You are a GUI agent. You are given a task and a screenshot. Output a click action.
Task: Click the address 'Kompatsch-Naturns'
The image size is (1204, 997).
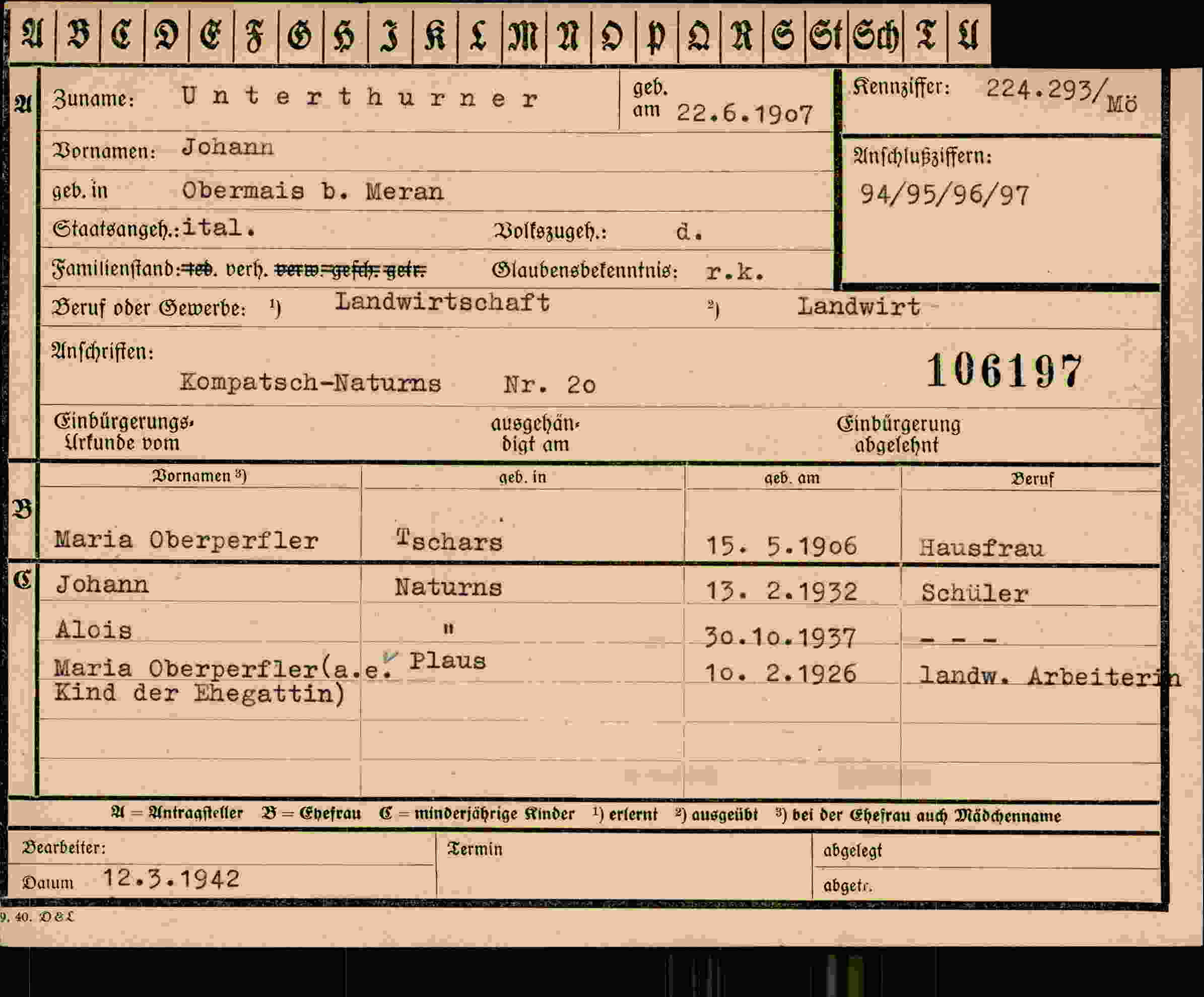click(310, 383)
